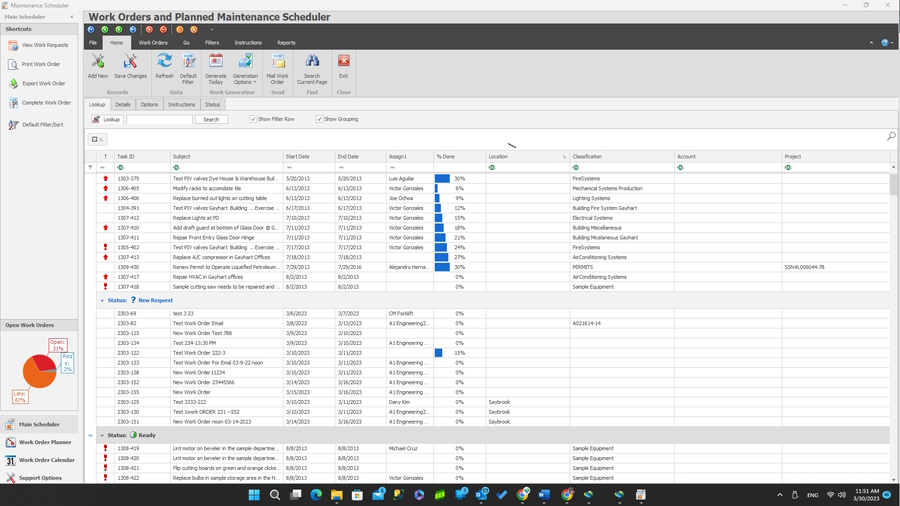Collapse the ribbon with the caret icon
This screenshot has height=506, width=900.
coord(871,42)
